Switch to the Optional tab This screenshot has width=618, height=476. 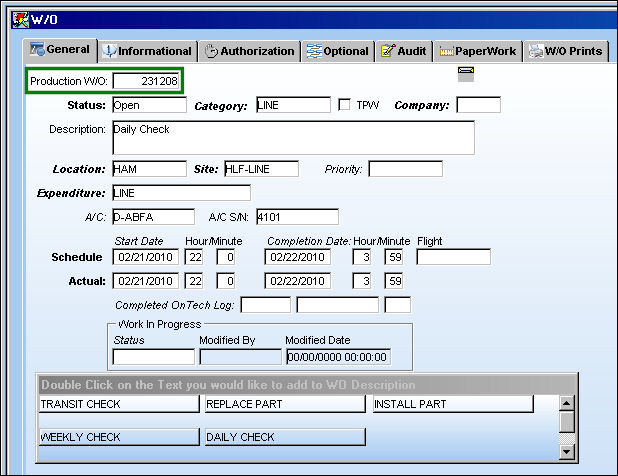point(338,51)
